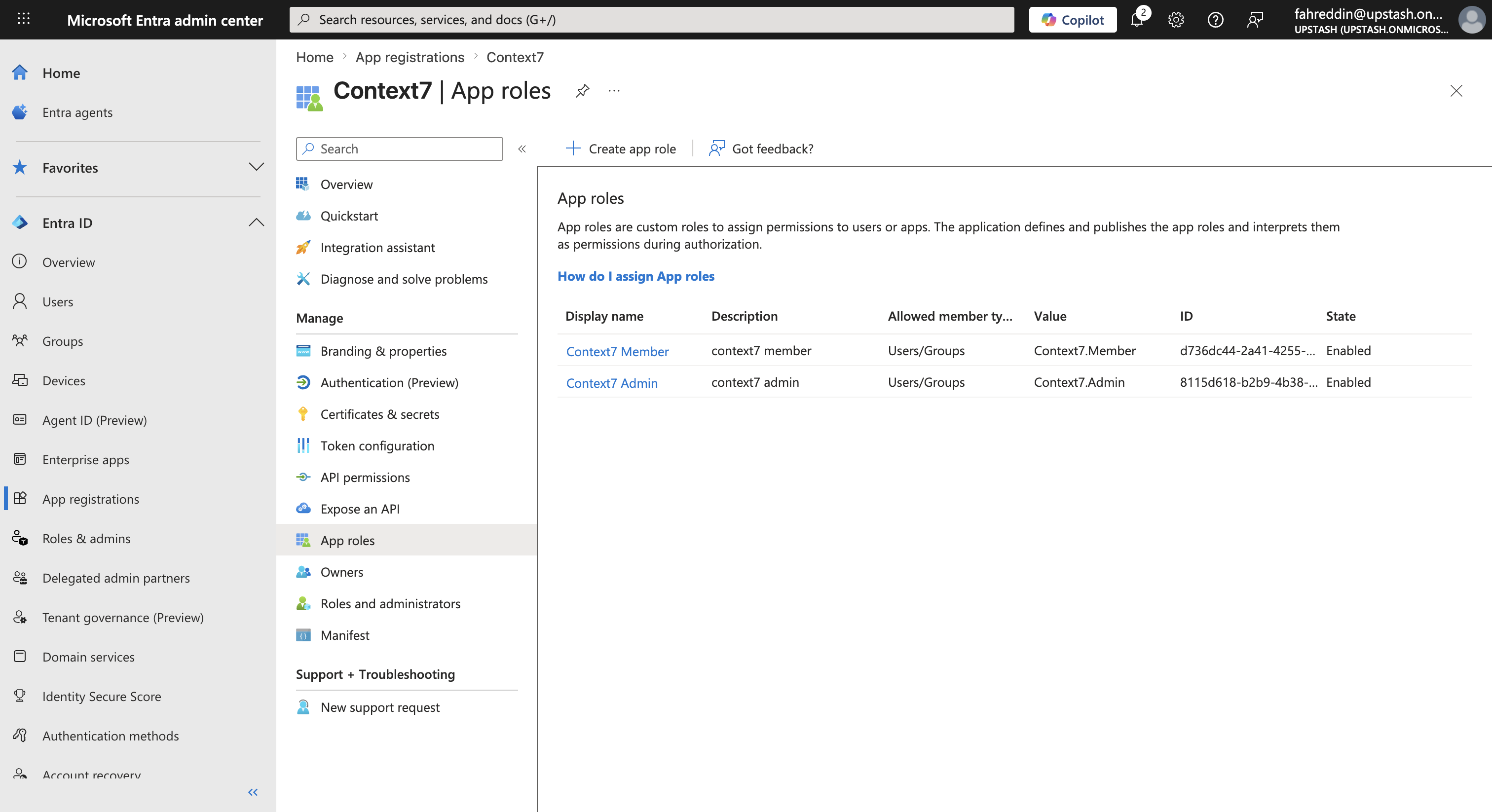Close the App roles blade
This screenshot has width=1492, height=812.
tap(1456, 91)
